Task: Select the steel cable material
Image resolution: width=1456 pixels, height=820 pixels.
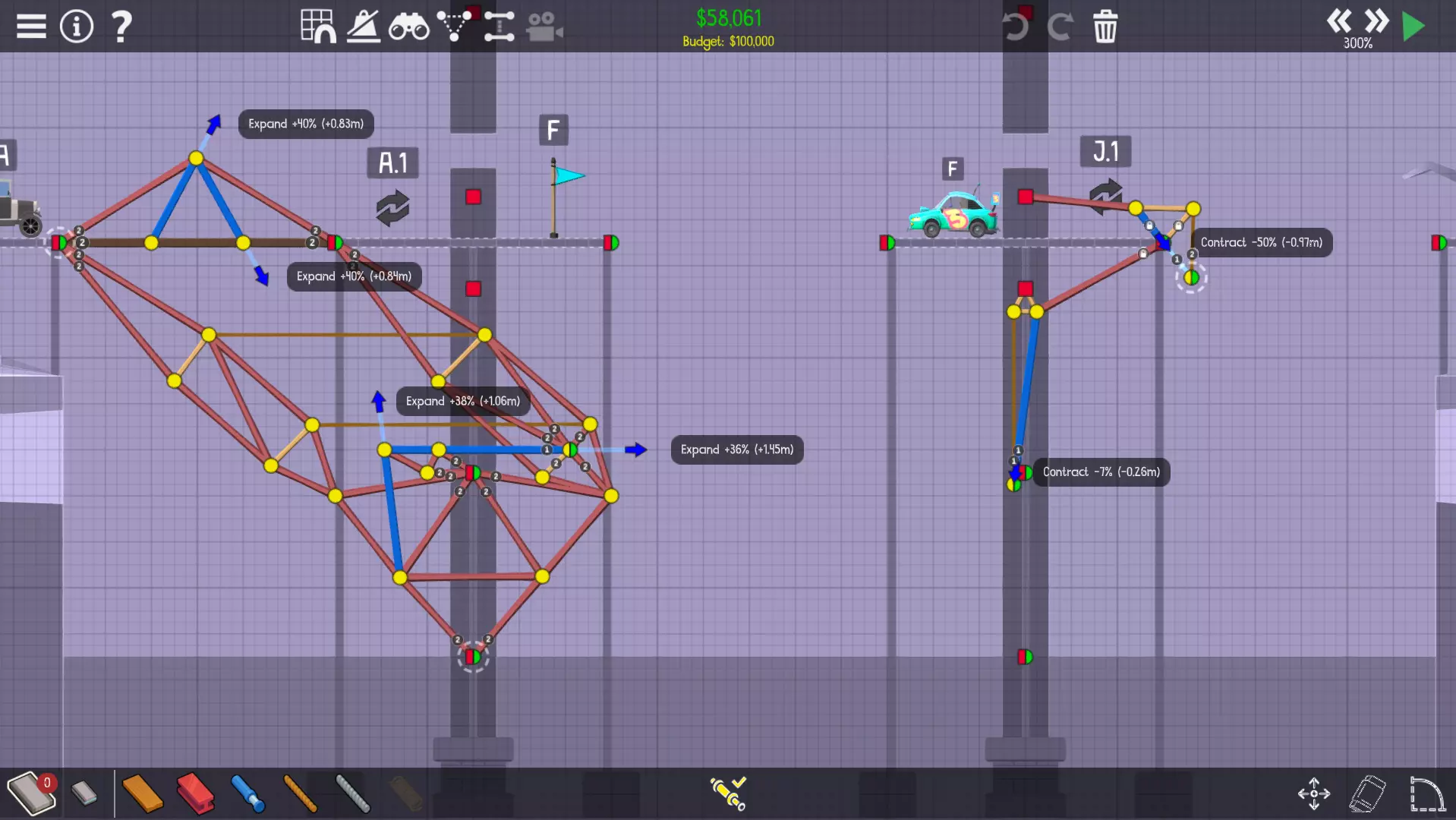Action: tap(353, 793)
